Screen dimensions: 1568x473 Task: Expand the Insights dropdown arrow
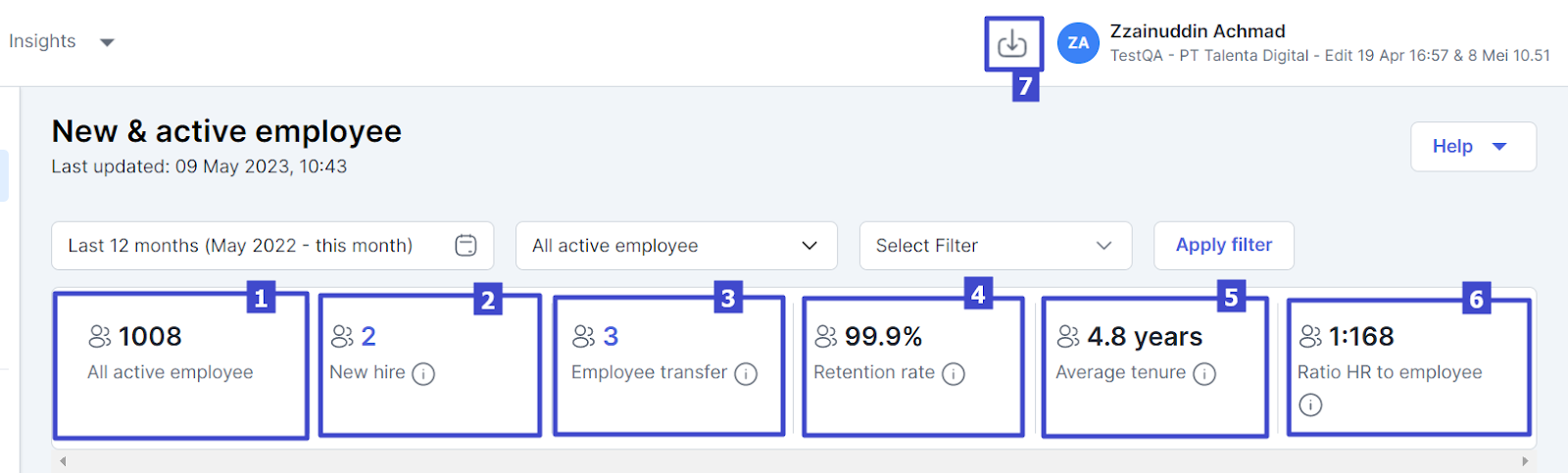pyautogui.click(x=108, y=42)
